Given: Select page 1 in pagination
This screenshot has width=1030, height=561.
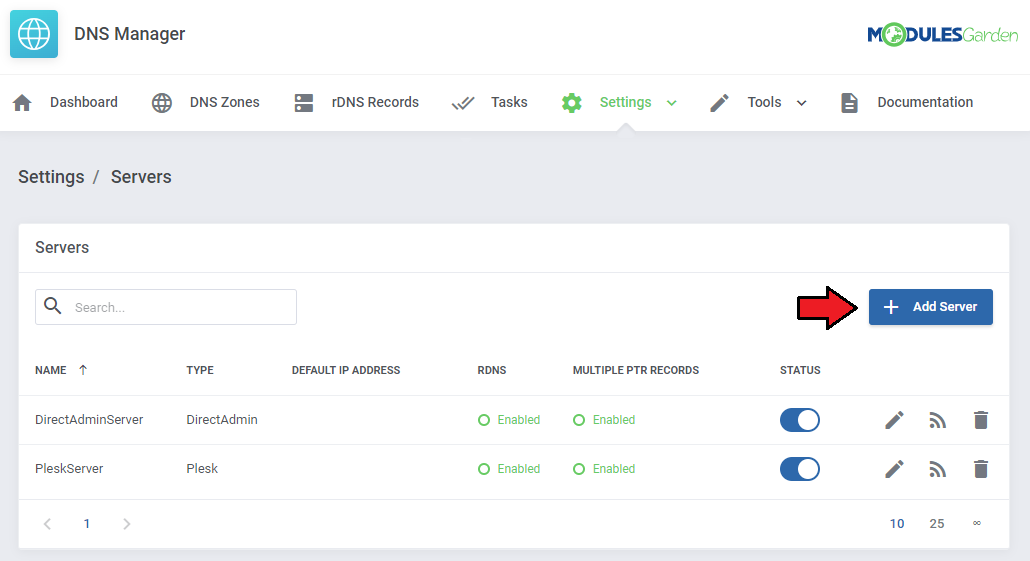Looking at the screenshot, I should coord(87,524).
